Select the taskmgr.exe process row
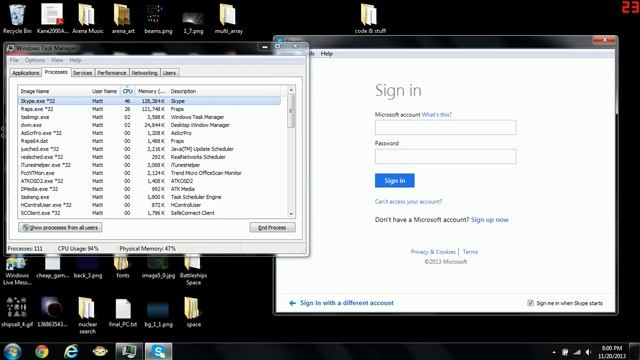The height and width of the screenshot is (360, 640). [149, 117]
